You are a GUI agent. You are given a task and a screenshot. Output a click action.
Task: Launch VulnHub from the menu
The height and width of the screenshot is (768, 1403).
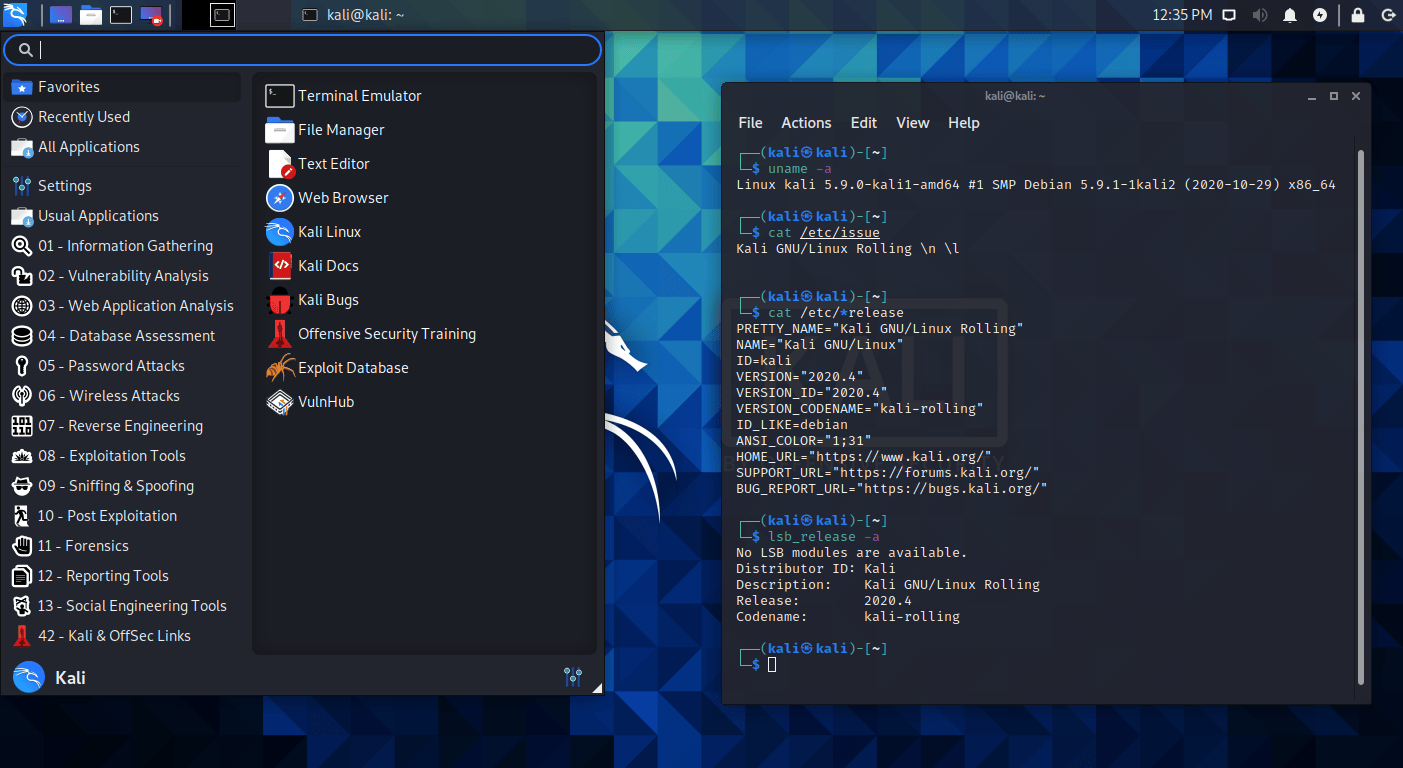pos(325,402)
